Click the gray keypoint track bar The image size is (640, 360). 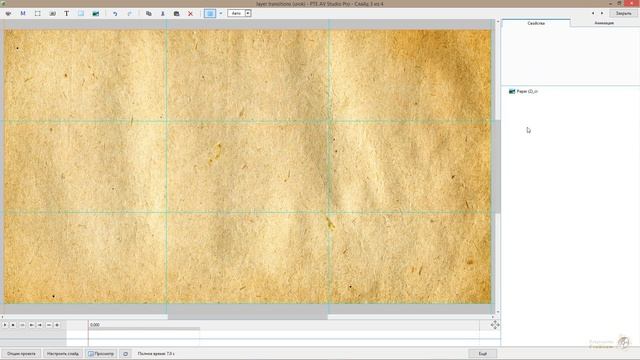(x=144, y=329)
